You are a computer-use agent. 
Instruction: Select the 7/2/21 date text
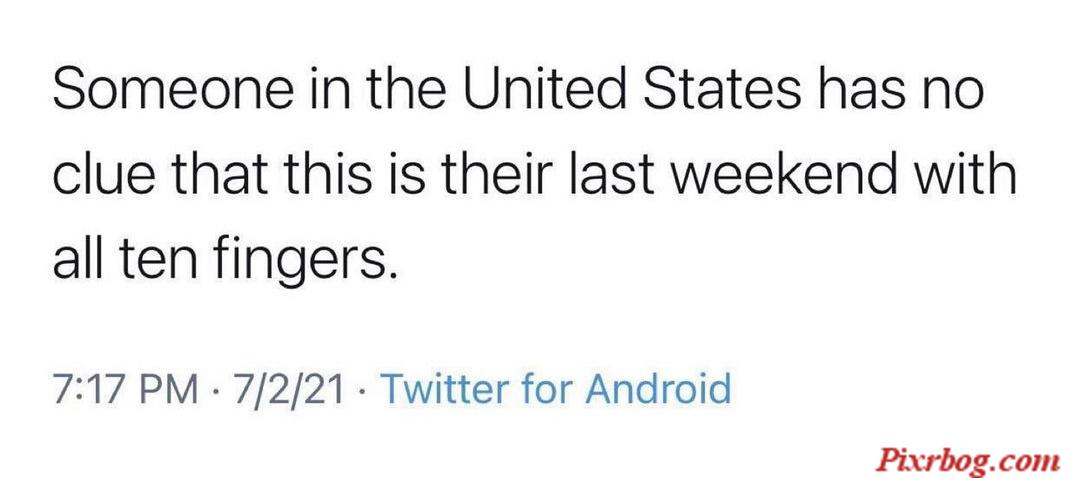click(289, 390)
